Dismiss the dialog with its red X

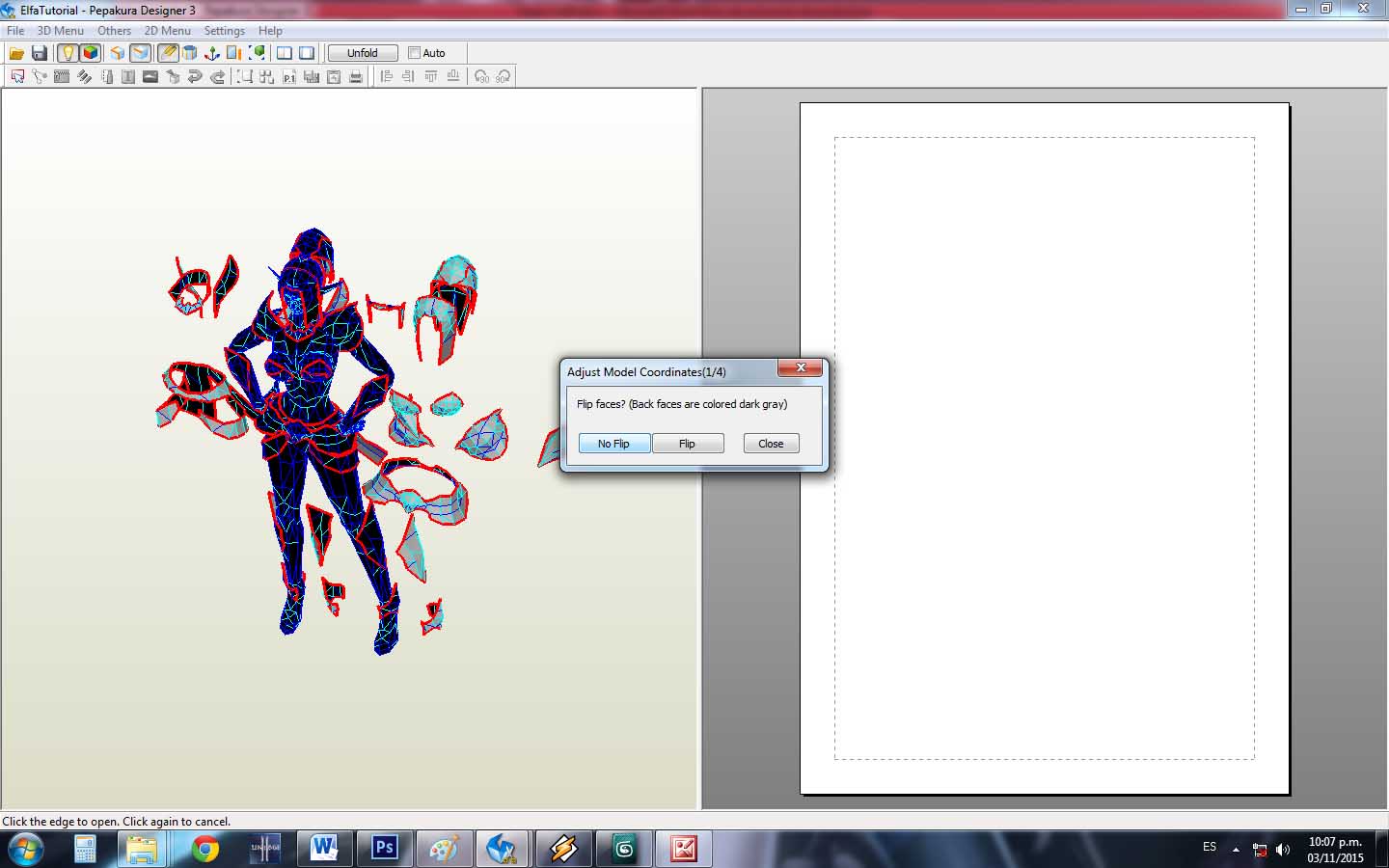[801, 367]
